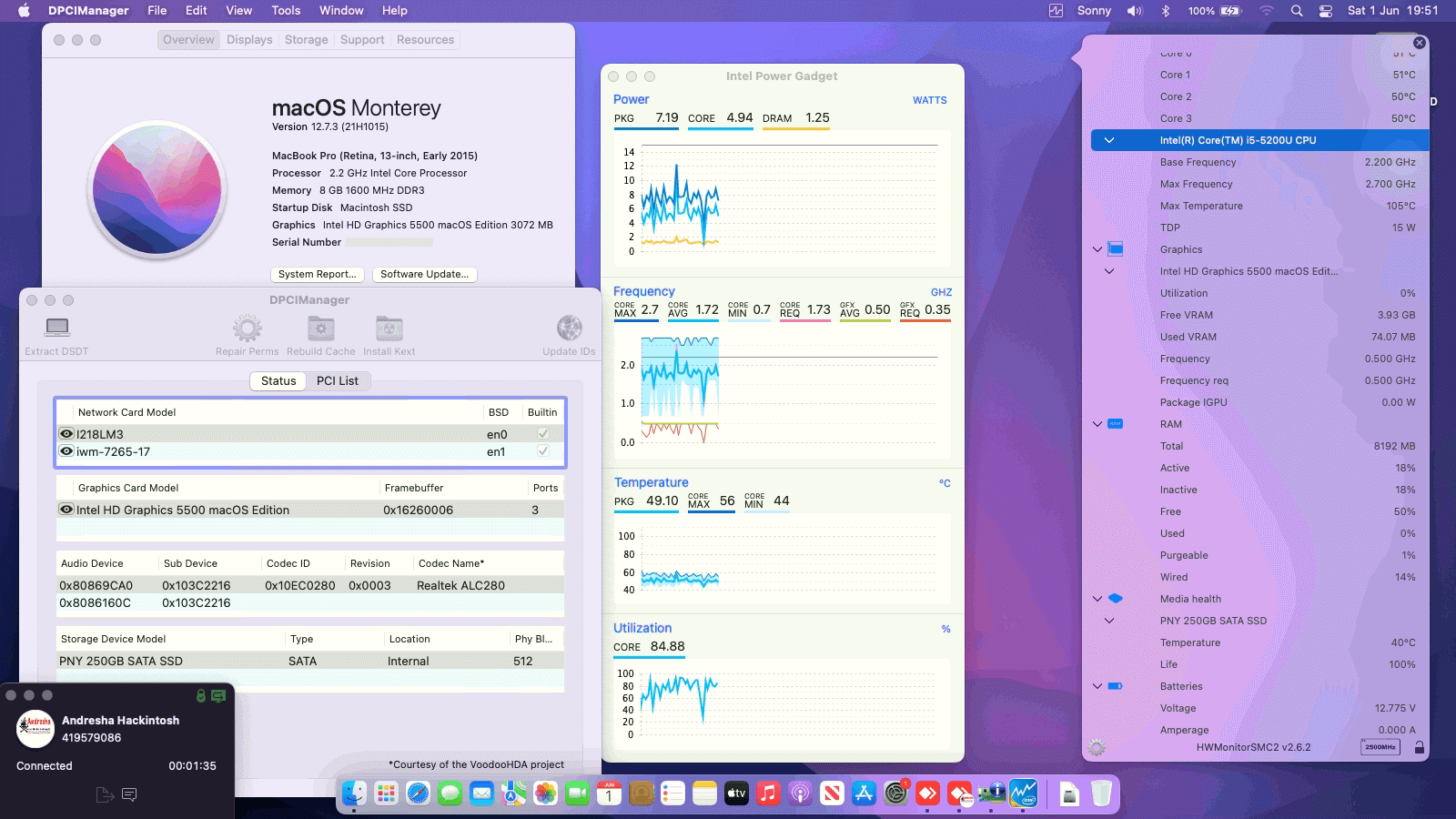Image resolution: width=1456 pixels, height=819 pixels.
Task: Open Intel Power Gadget from the Dock
Action: pos(1024,794)
